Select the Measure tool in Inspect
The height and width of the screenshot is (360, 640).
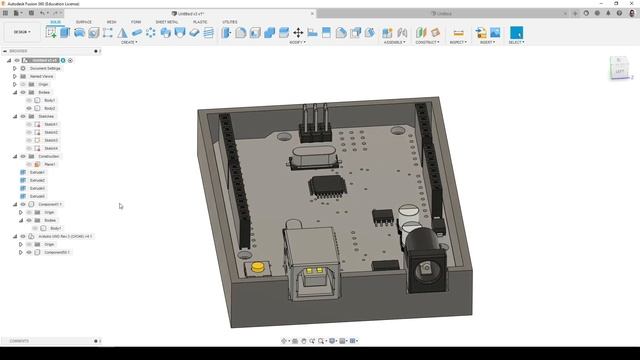click(458, 33)
